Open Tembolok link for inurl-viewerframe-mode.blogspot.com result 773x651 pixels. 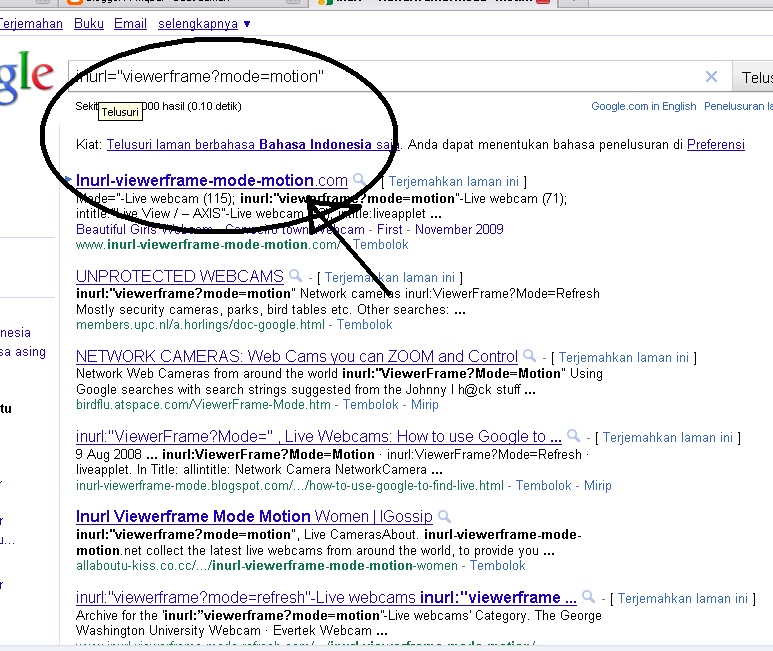coord(543,485)
